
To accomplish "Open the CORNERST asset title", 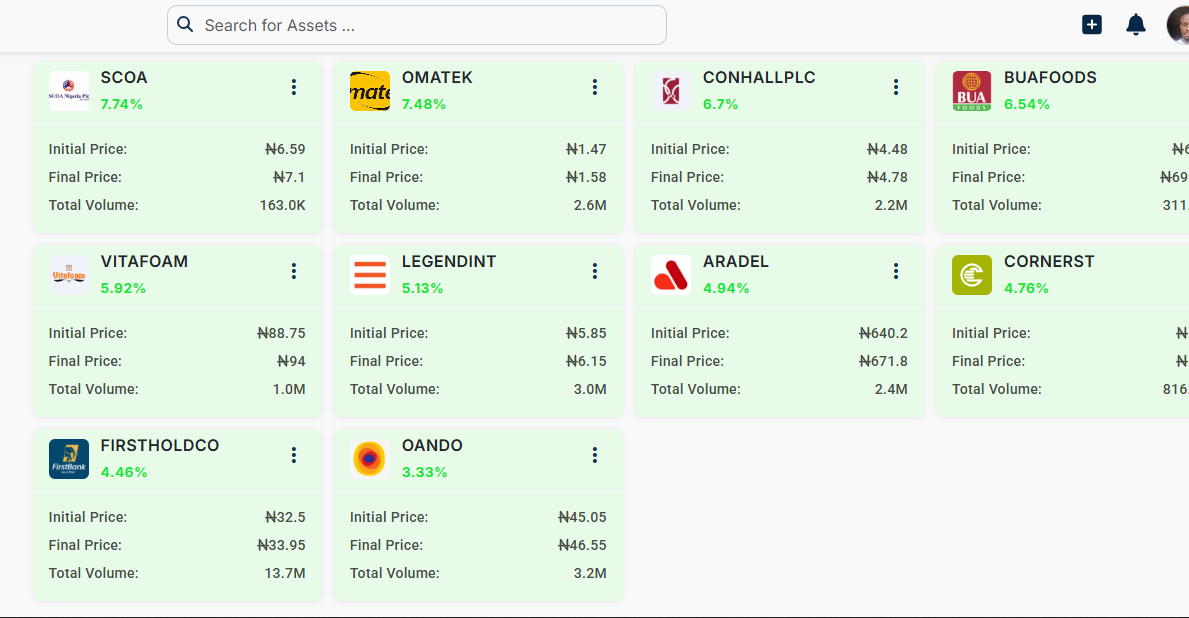I will [1049, 262].
